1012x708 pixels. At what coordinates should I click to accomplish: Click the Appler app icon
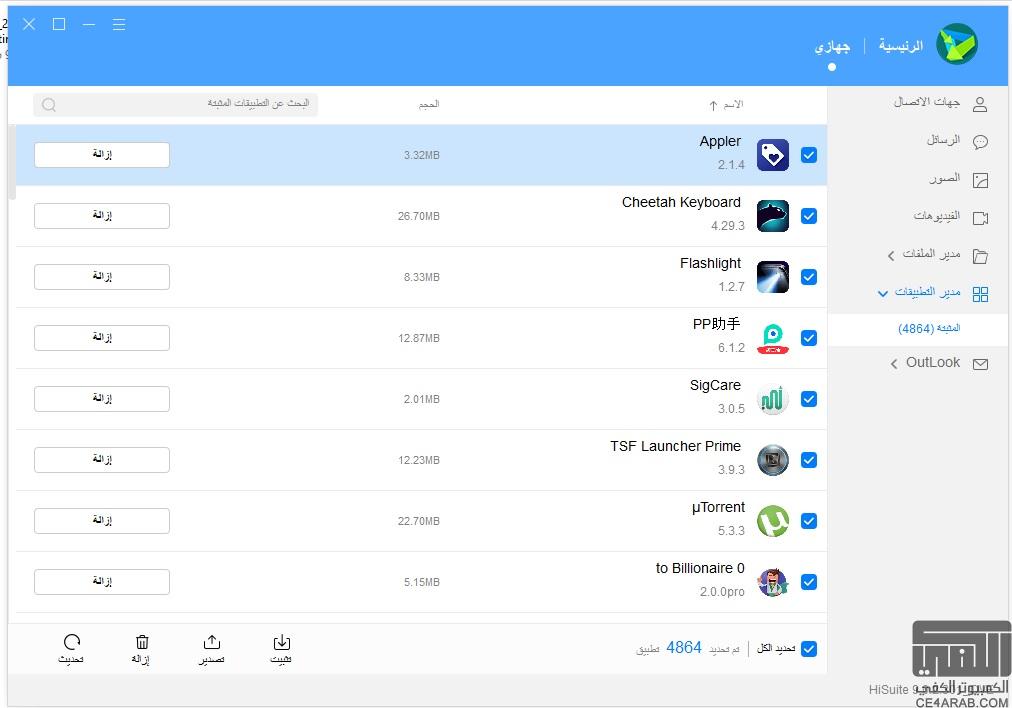pyautogui.click(x=773, y=155)
